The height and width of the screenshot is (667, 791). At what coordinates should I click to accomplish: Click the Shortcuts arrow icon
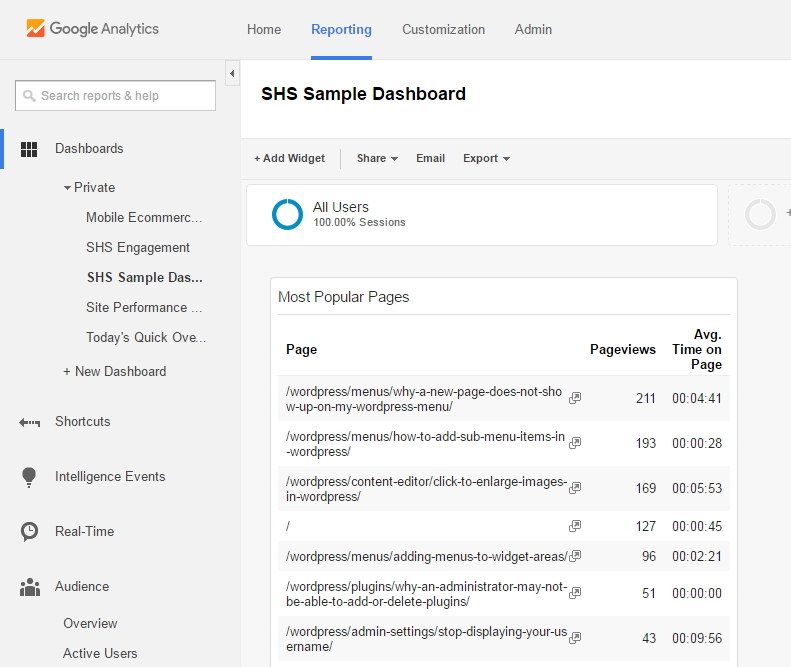pyautogui.click(x=29, y=422)
